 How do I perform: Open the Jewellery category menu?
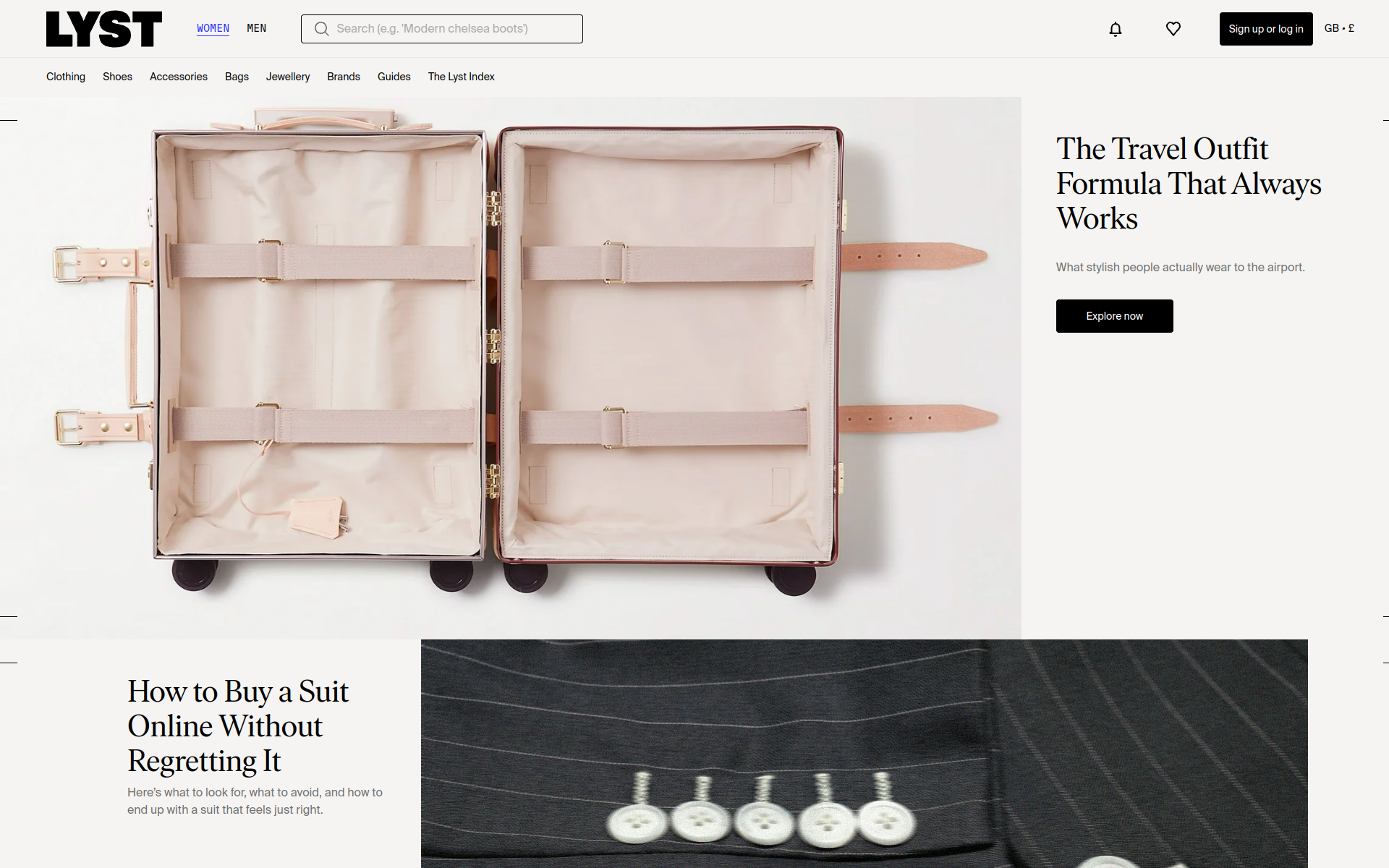(x=288, y=77)
